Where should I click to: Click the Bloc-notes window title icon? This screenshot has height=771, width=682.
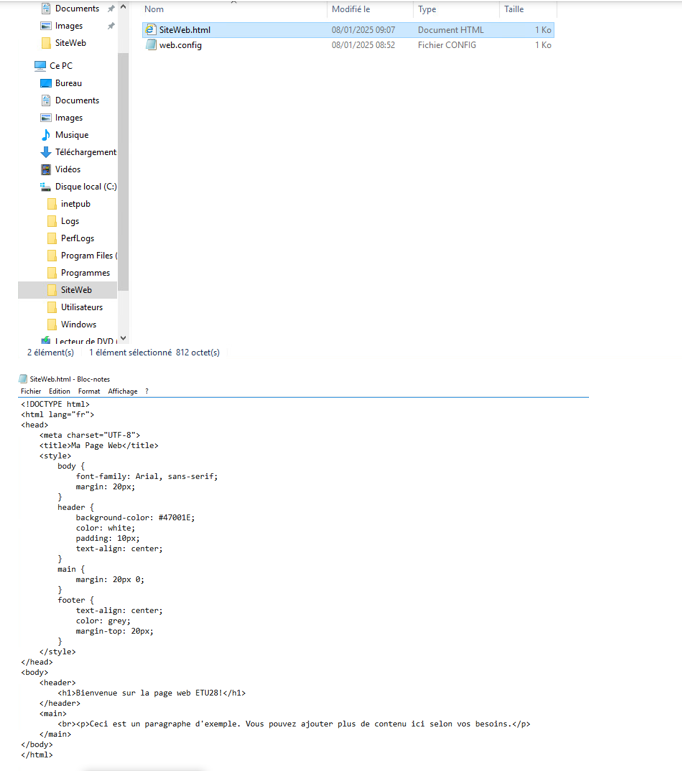pos(23,379)
